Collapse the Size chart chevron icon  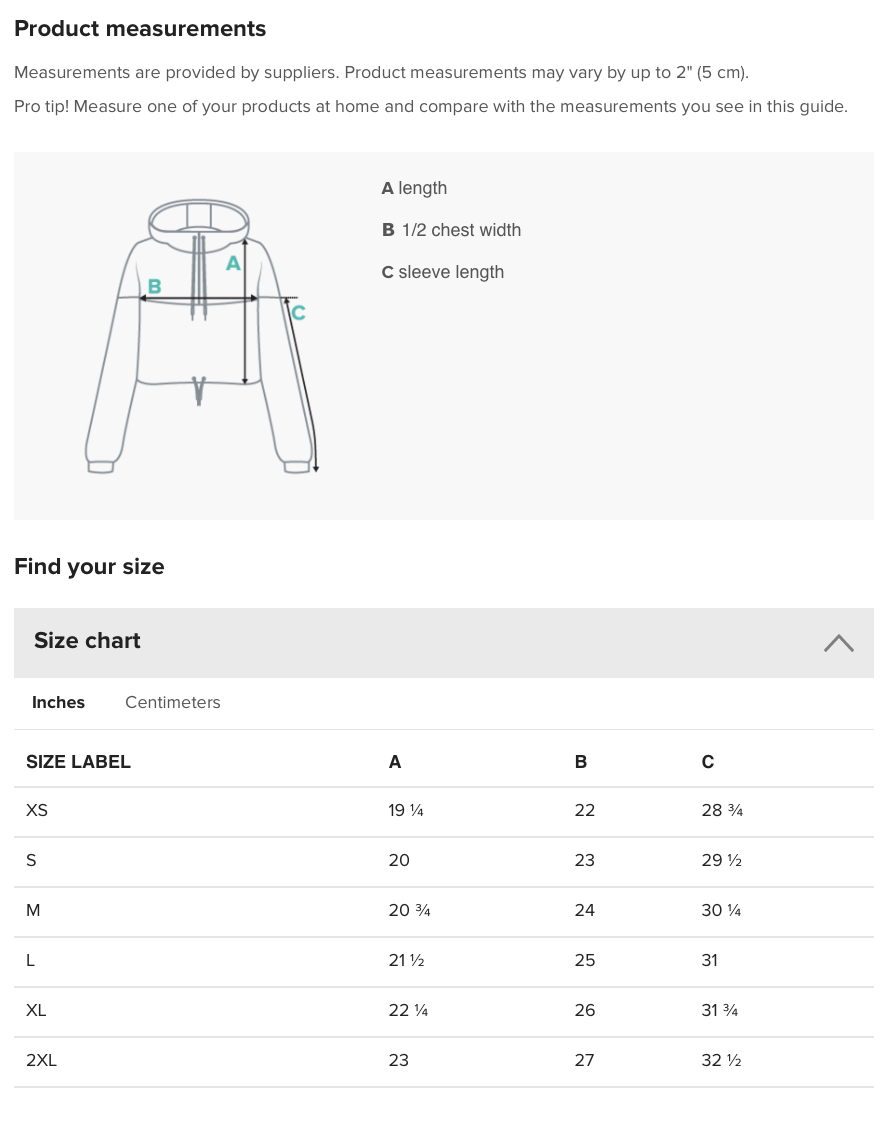click(x=839, y=643)
